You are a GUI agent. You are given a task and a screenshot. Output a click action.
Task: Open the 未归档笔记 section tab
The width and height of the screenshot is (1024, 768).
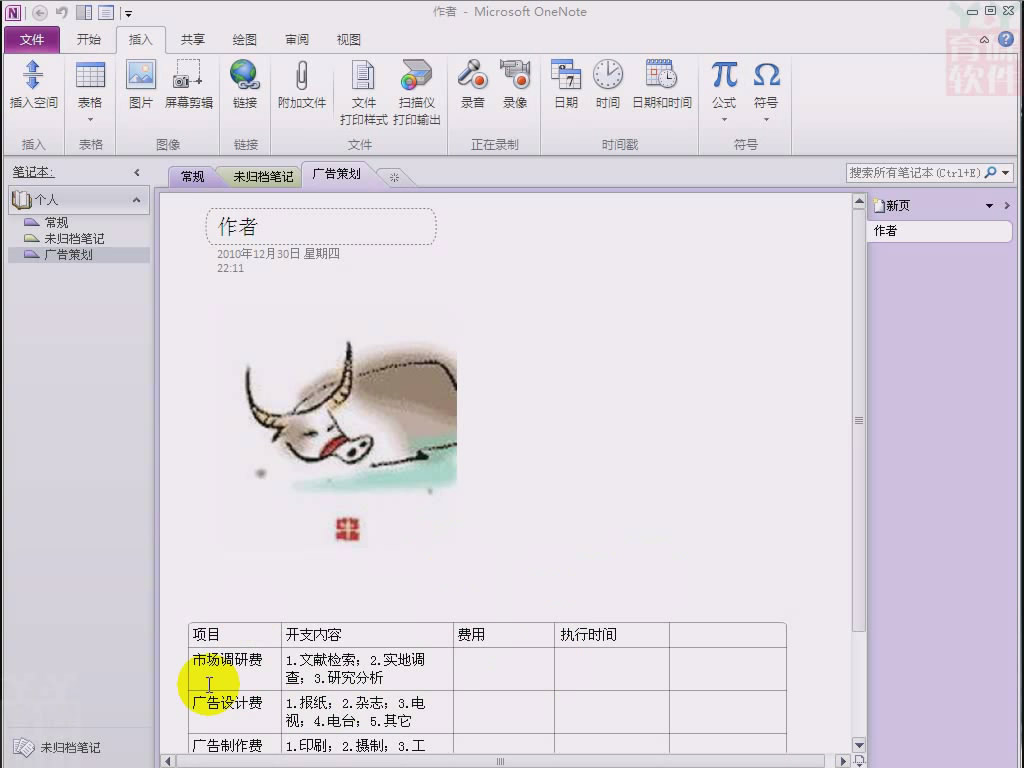click(263, 176)
